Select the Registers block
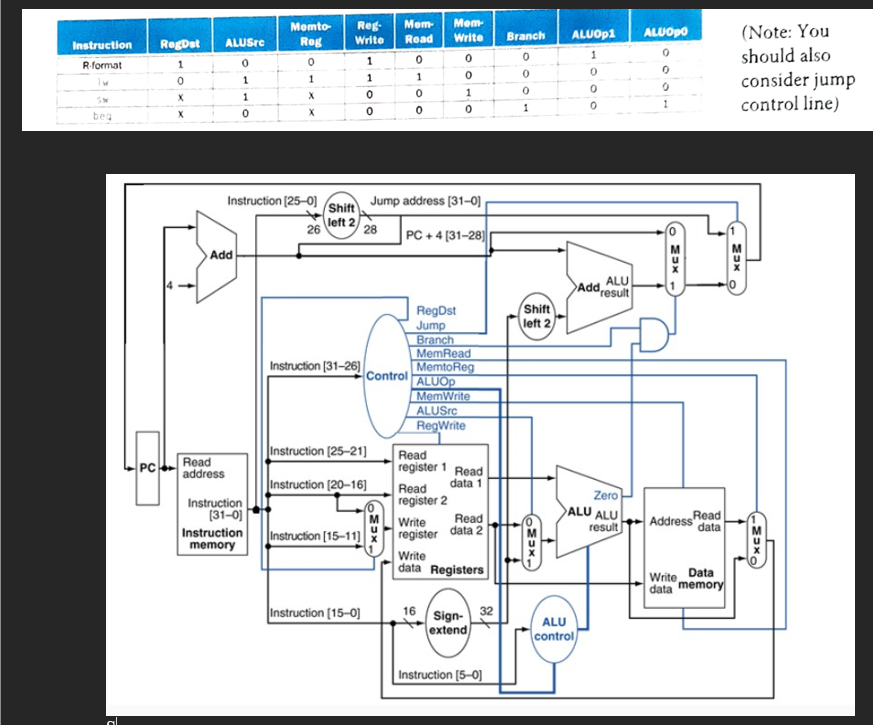Image resolution: width=873 pixels, height=725 pixels. pos(438,510)
